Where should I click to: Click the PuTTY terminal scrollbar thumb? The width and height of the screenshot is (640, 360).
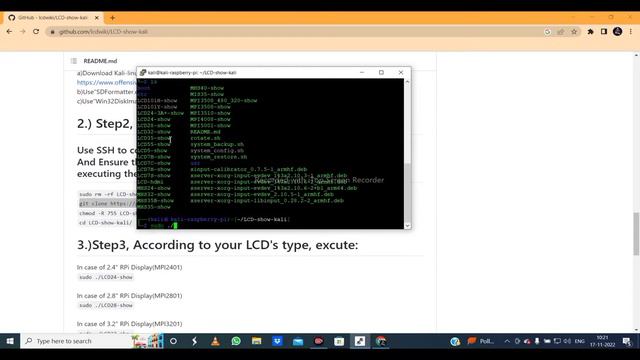(407, 192)
